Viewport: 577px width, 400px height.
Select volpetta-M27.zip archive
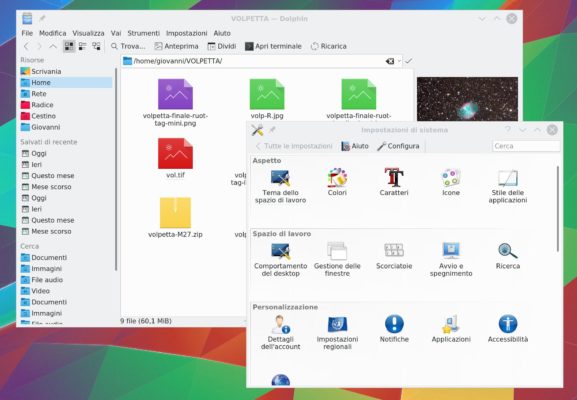(175, 217)
